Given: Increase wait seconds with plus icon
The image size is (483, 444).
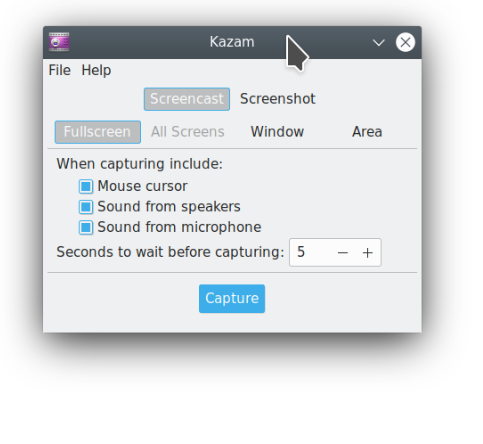Looking at the screenshot, I should [x=367, y=253].
